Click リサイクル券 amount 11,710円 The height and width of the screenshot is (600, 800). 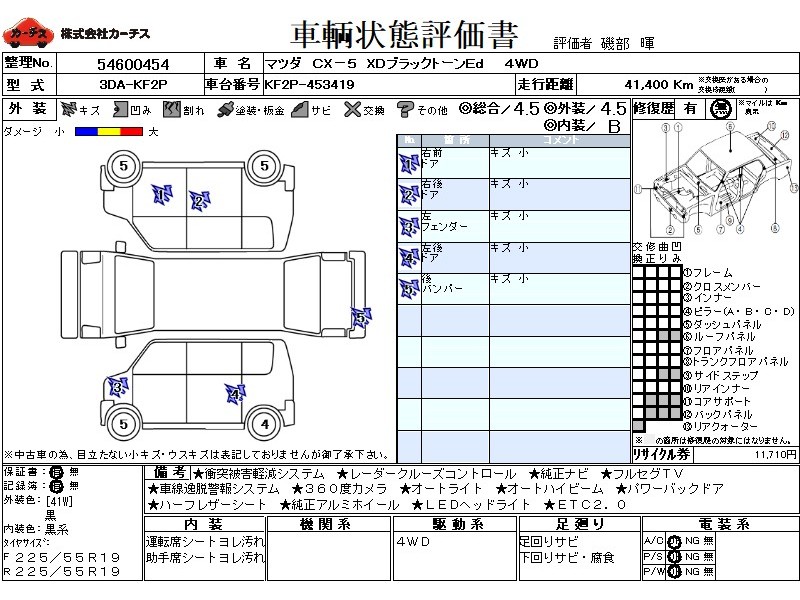point(776,454)
